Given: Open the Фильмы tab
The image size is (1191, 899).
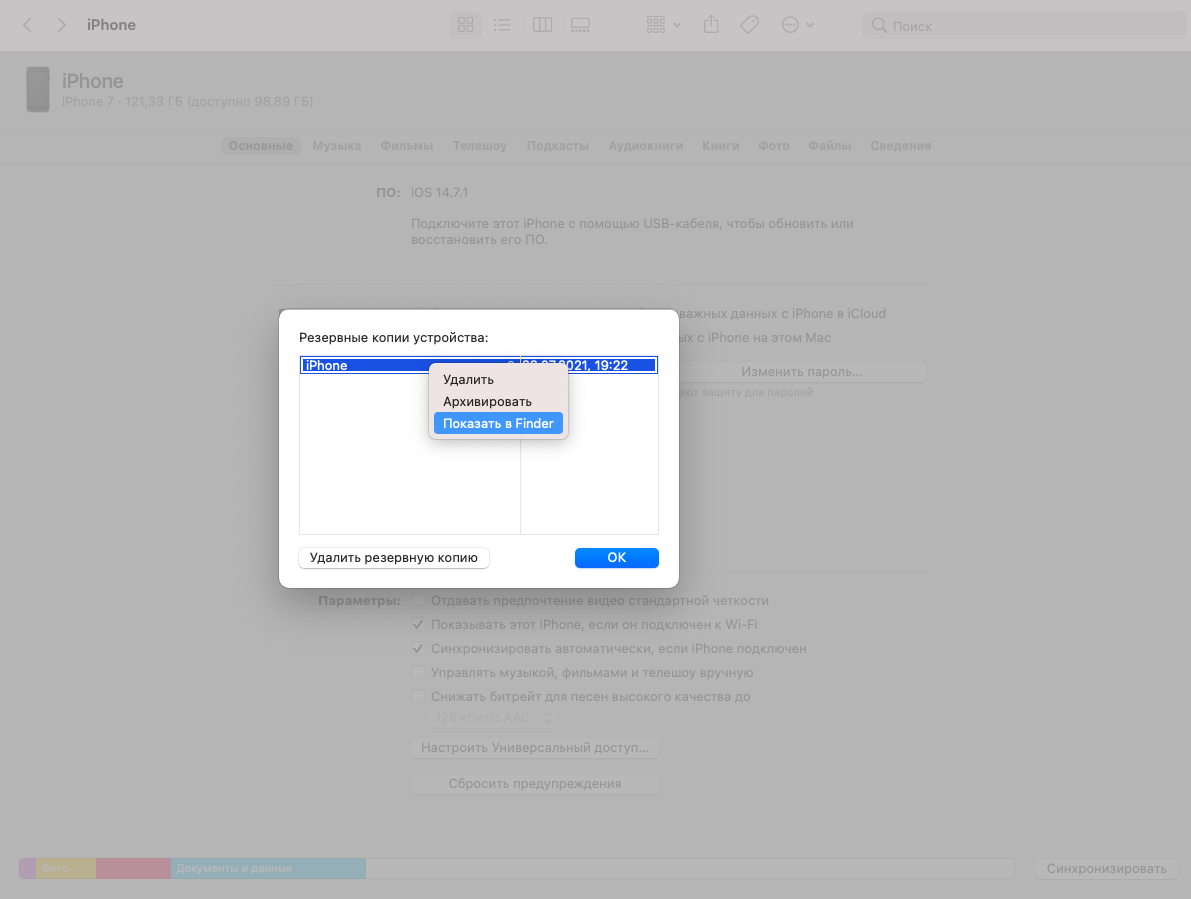Looking at the screenshot, I should pyautogui.click(x=406, y=146).
